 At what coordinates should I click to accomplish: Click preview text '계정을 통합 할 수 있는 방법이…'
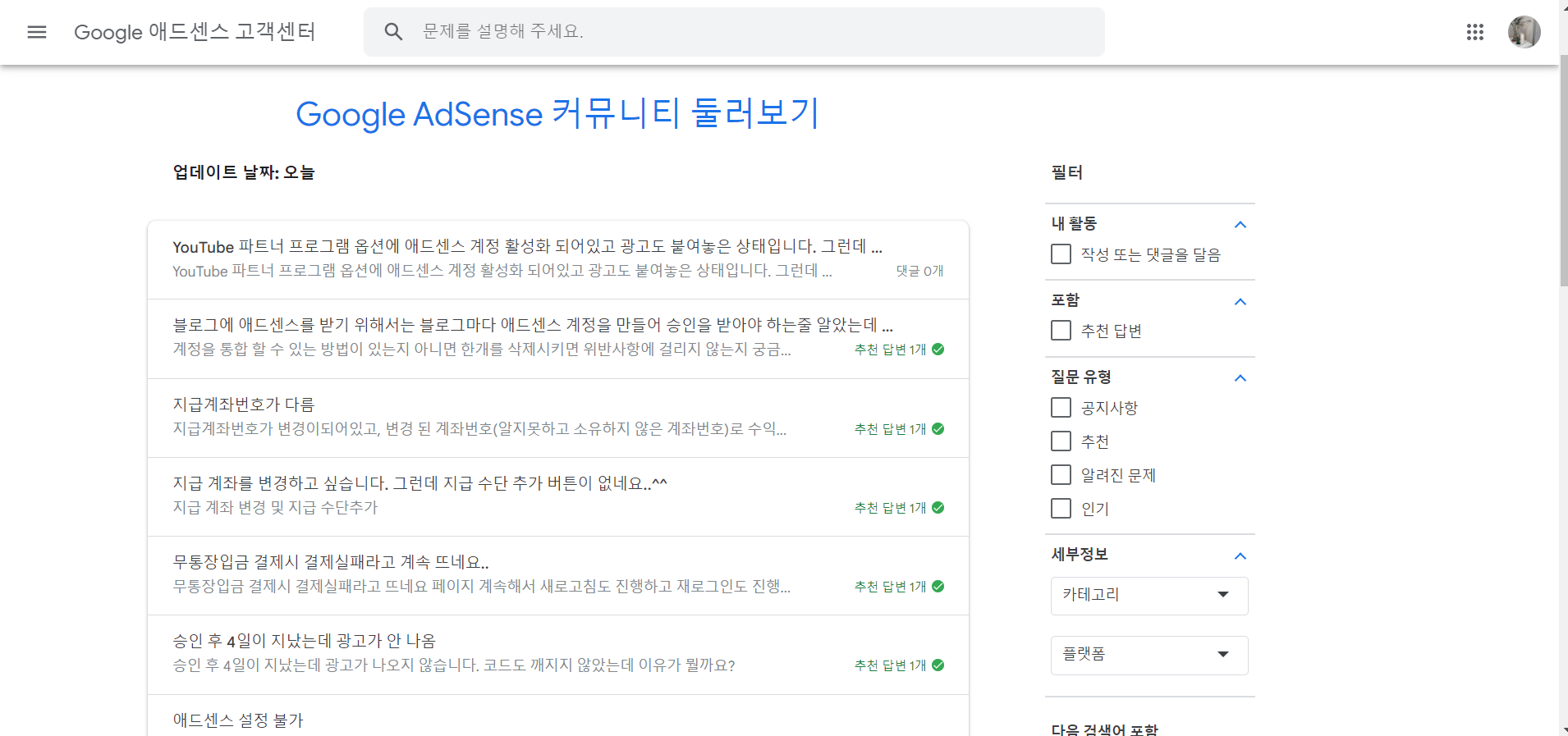click(482, 350)
